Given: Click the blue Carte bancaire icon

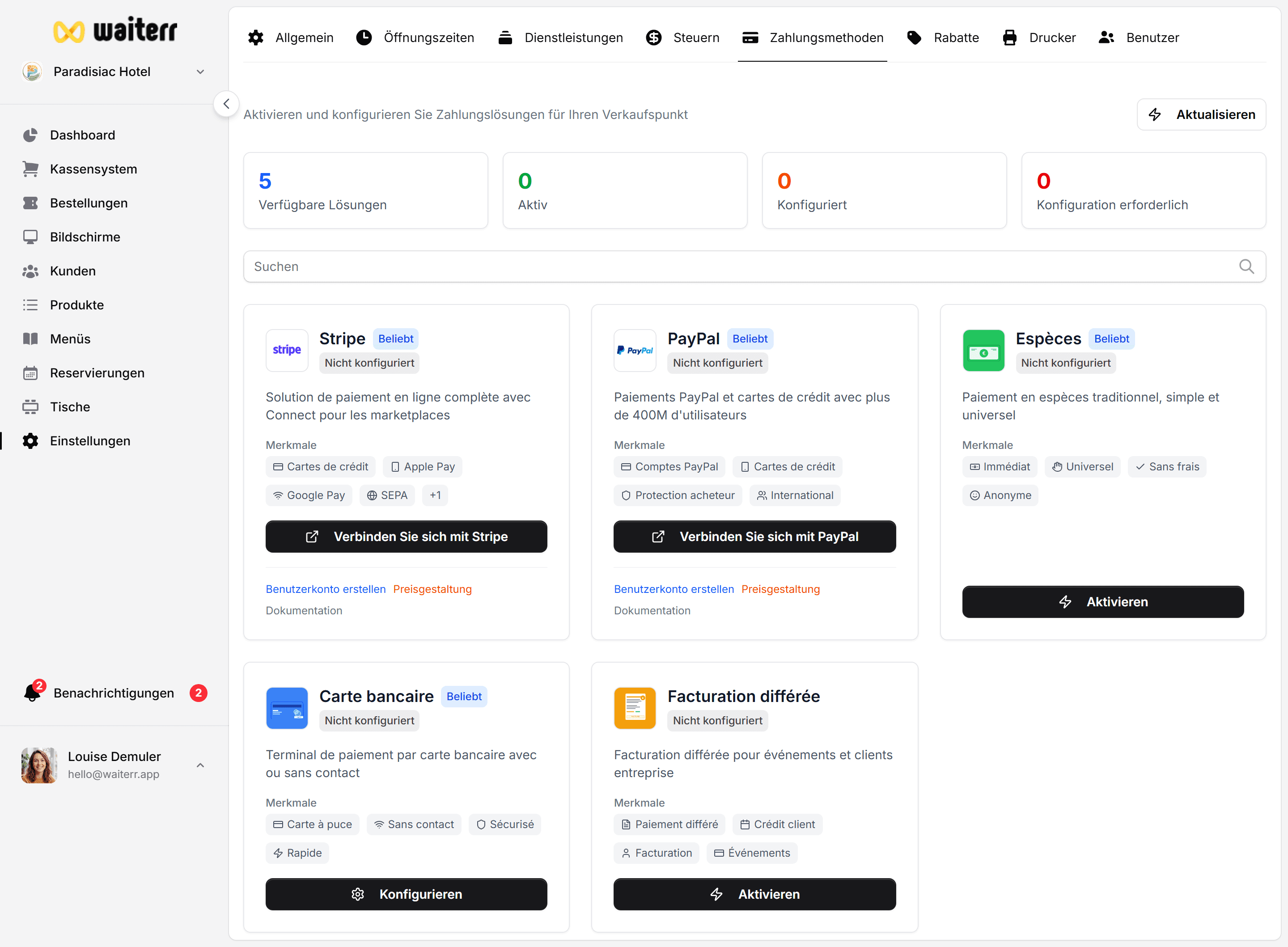Looking at the screenshot, I should (287, 708).
